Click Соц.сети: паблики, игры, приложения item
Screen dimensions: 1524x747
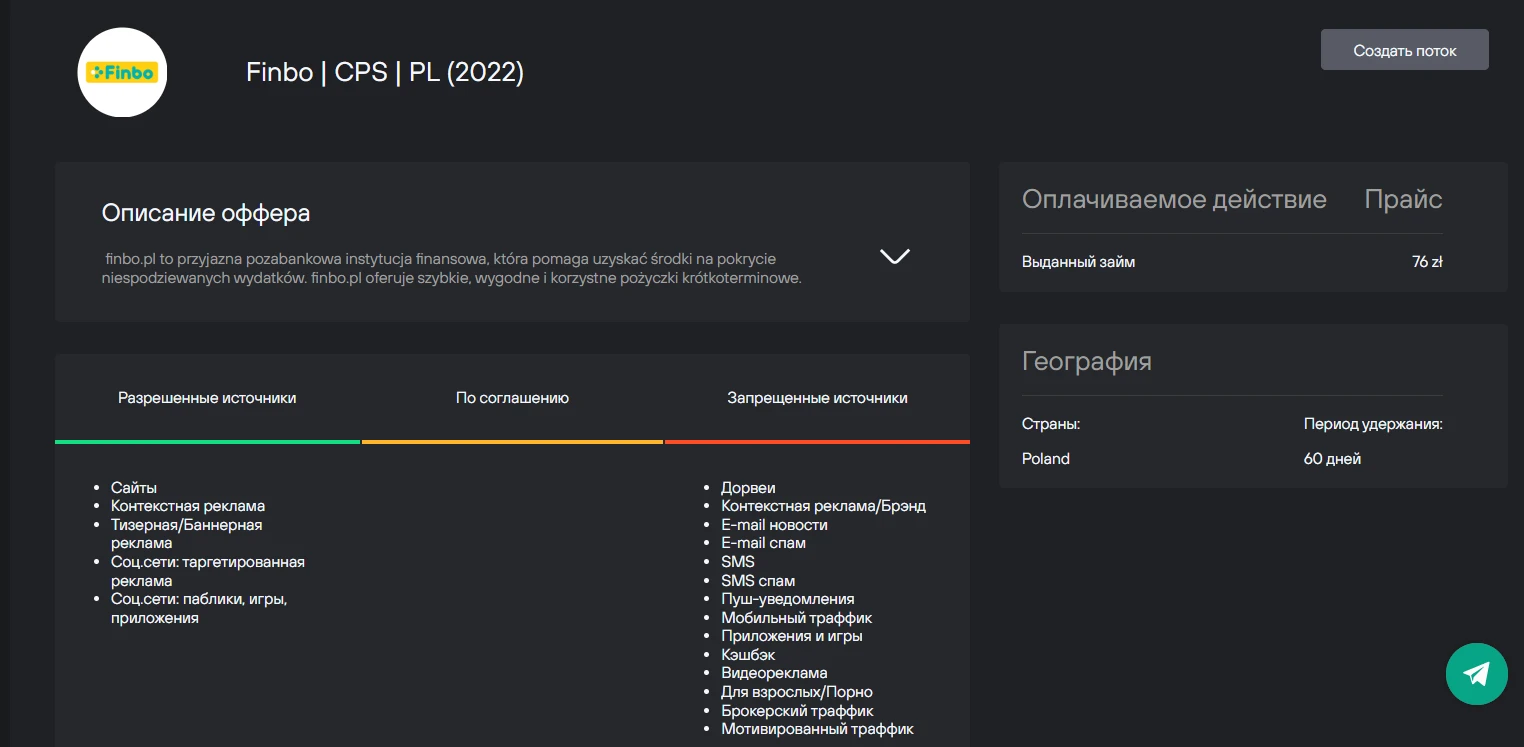click(199, 608)
